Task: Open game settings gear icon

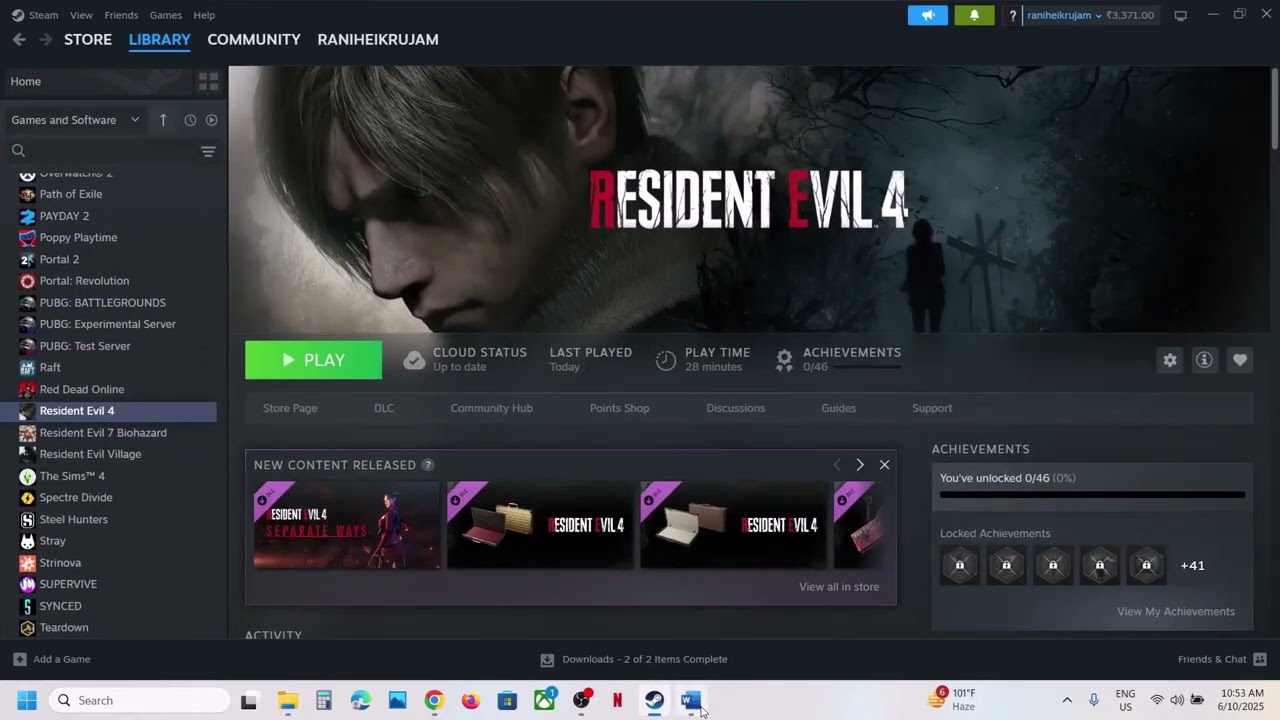Action: 1170,360
